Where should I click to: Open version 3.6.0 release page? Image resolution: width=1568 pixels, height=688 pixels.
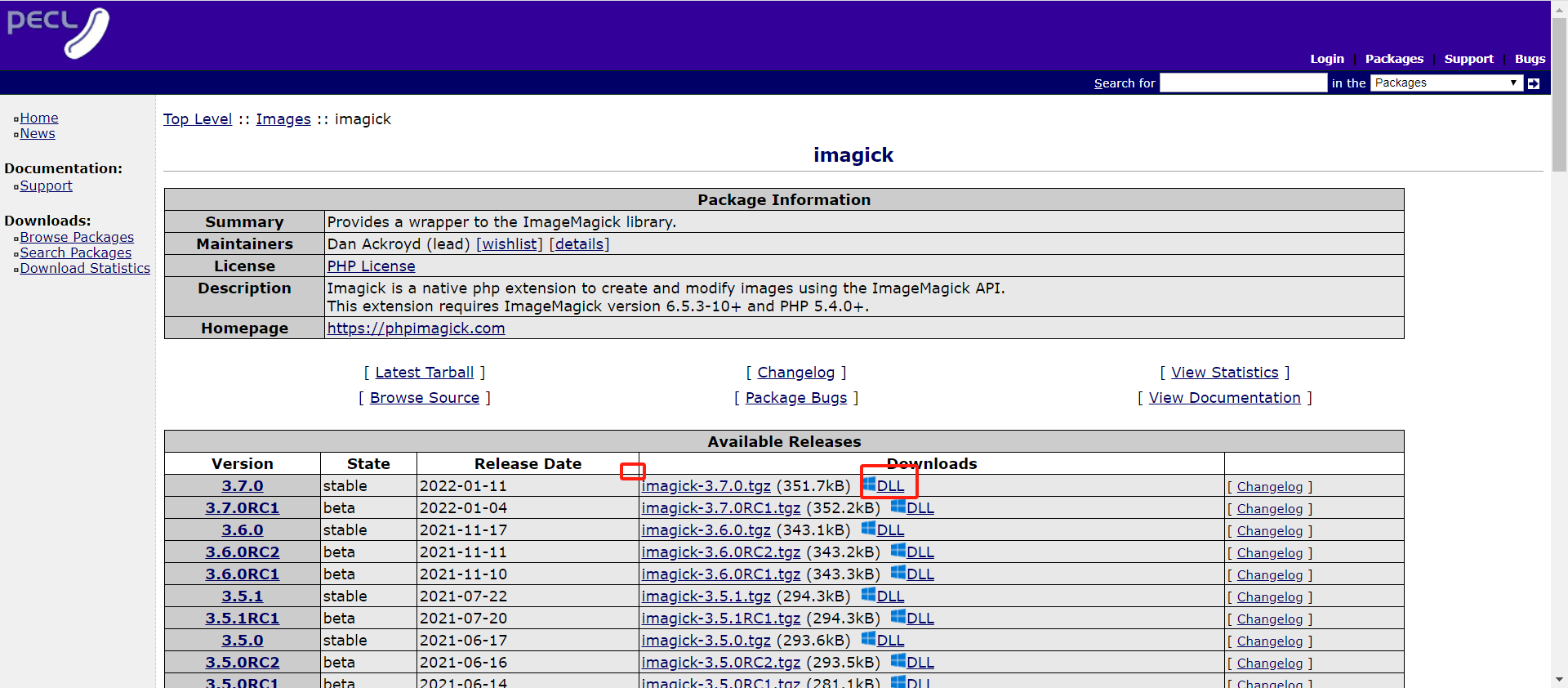(243, 530)
